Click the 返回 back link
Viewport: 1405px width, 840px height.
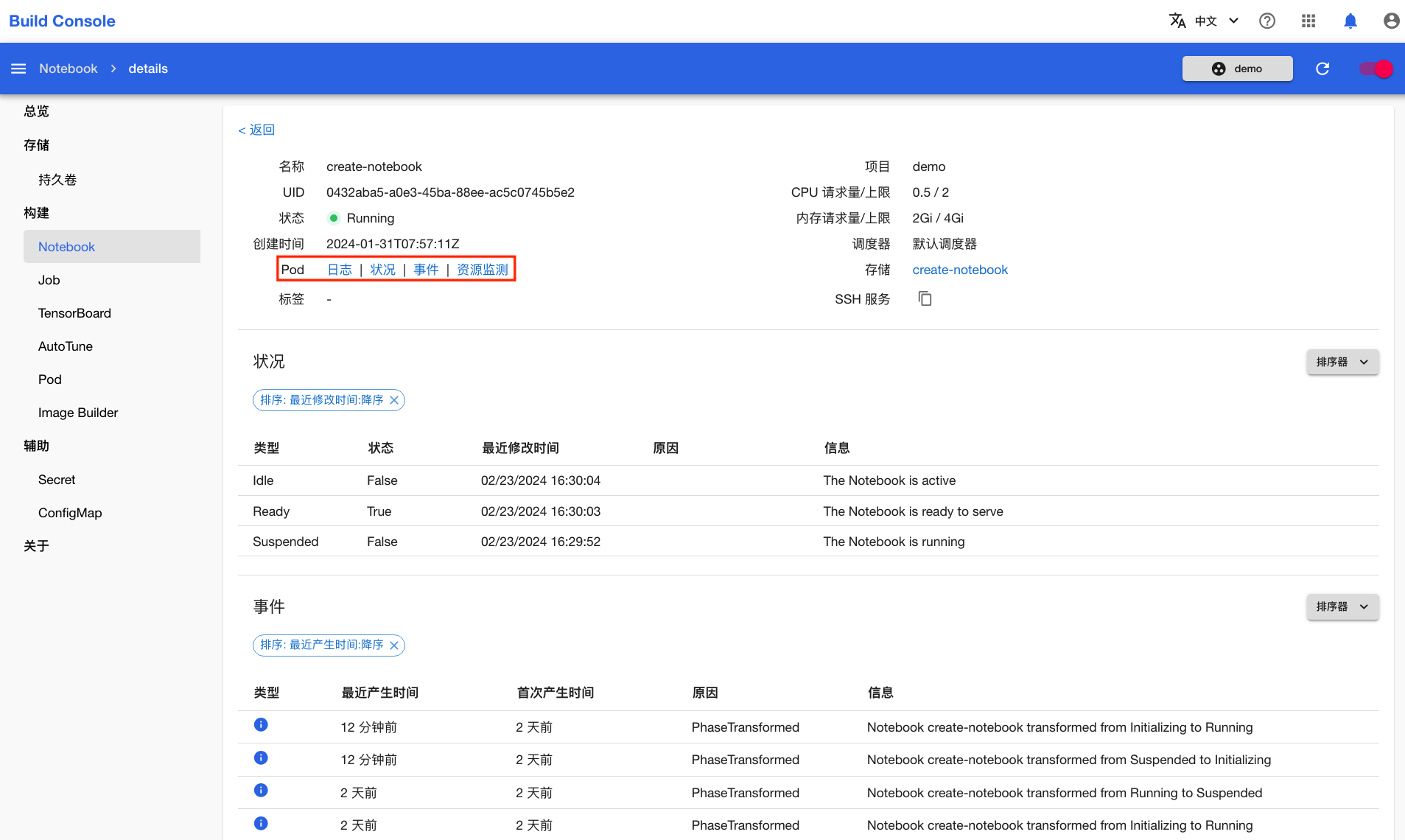click(256, 130)
